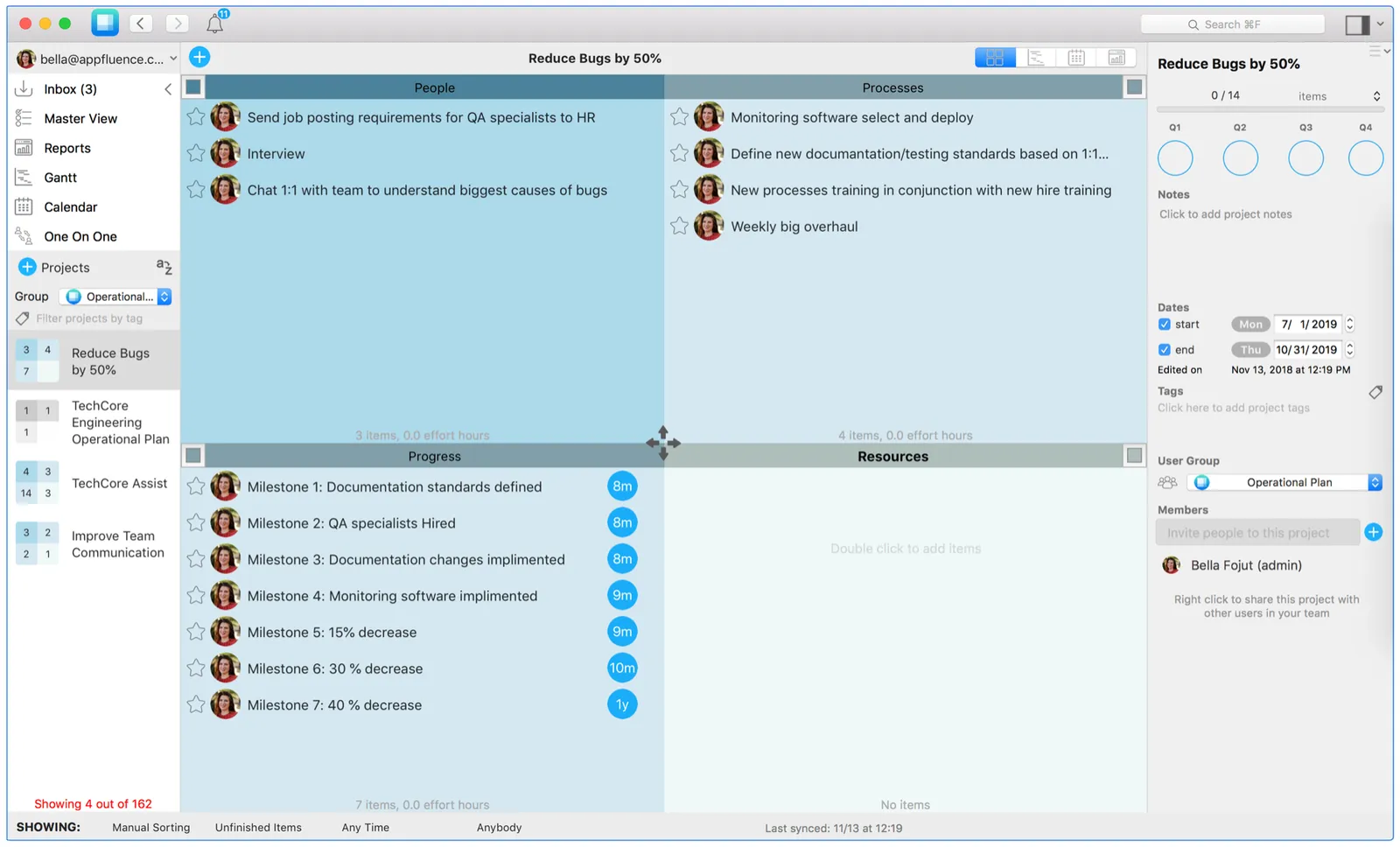1400x847 pixels.
Task: Switch to Gantt view toolbar icon
Action: point(1036,58)
